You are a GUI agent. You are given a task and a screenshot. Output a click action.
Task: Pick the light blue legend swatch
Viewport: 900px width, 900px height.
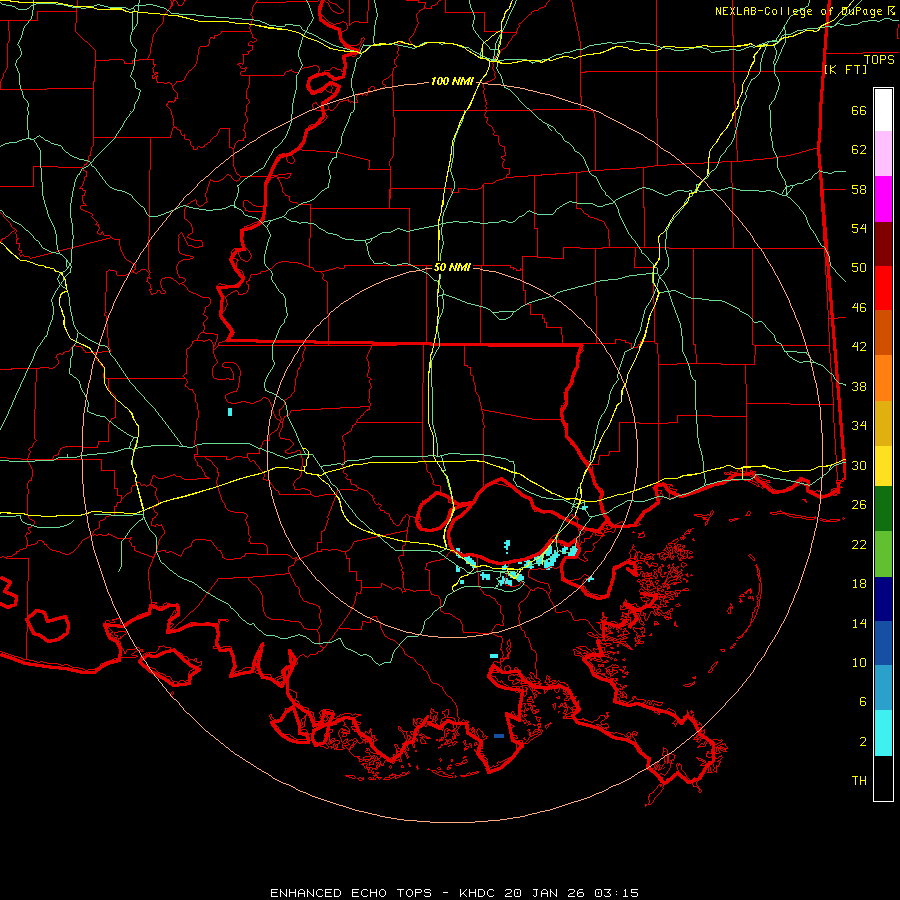click(x=883, y=688)
